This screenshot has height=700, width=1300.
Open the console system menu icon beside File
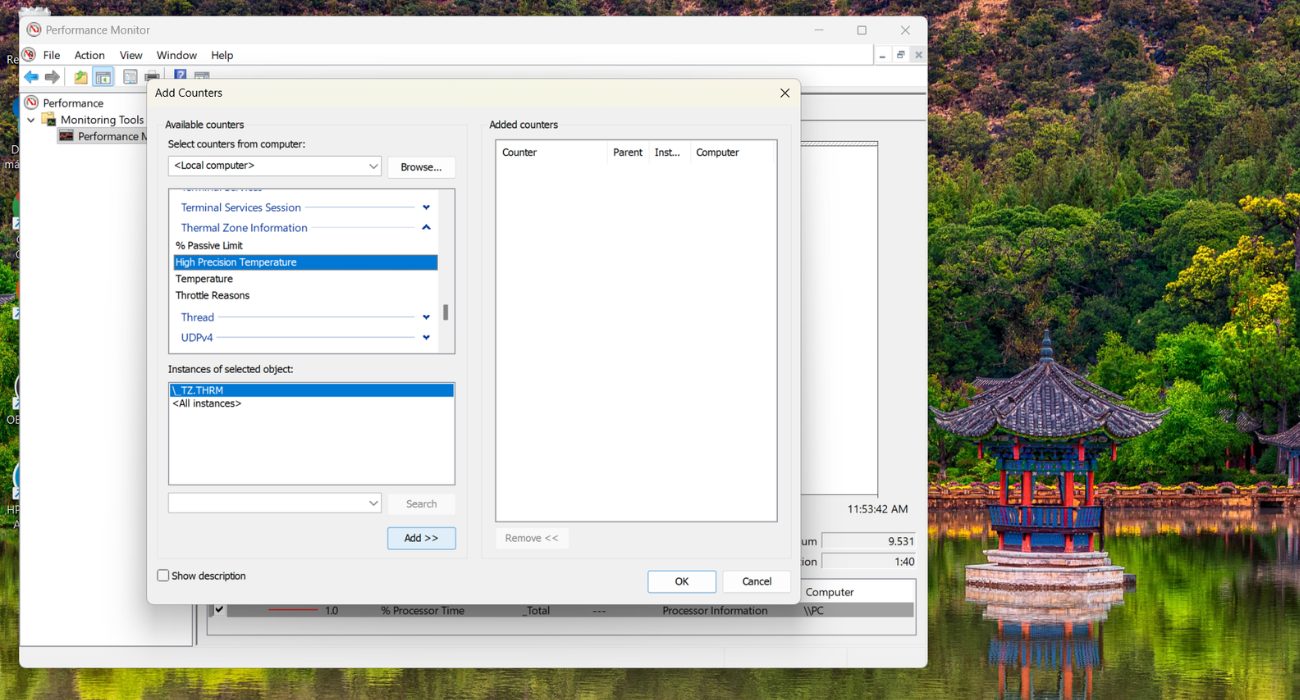coord(29,55)
